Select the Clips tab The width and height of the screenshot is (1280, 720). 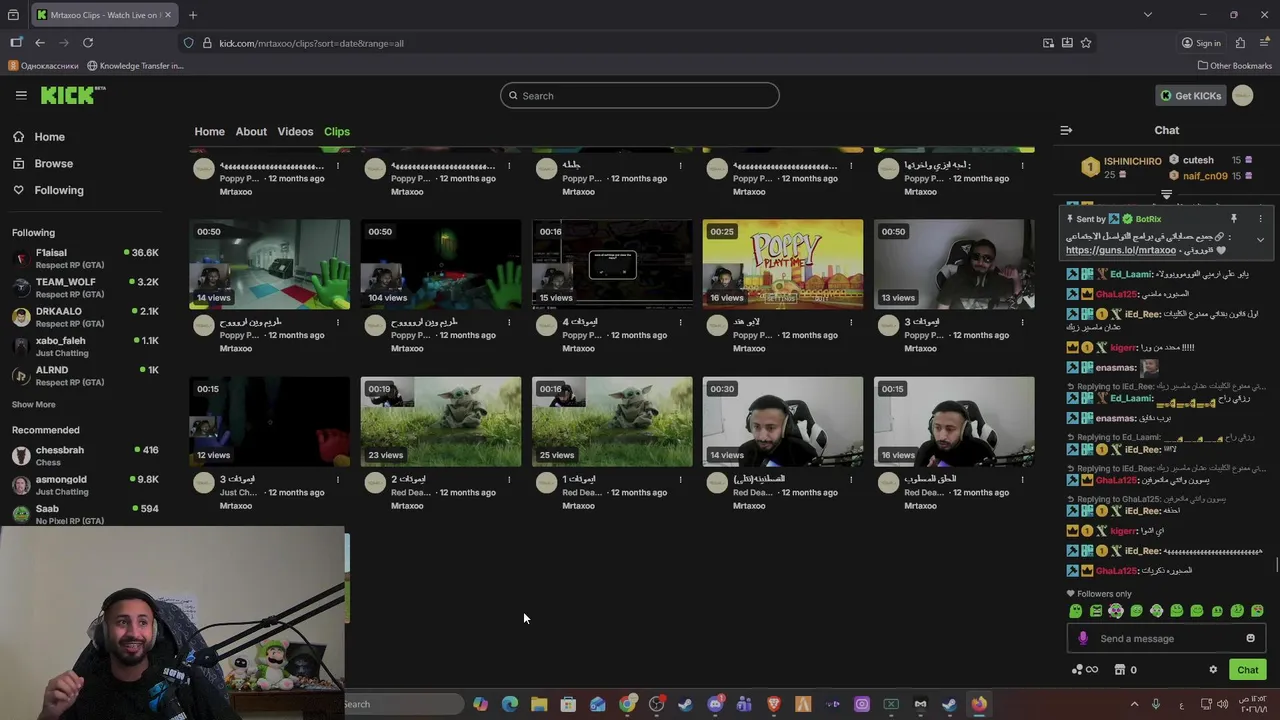(336, 131)
